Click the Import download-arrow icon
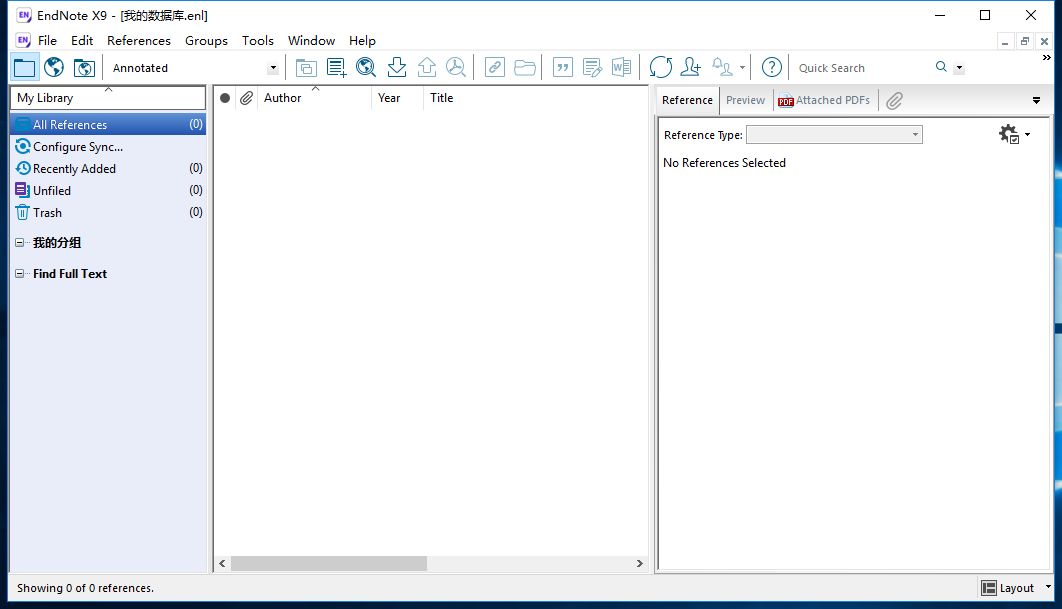 click(x=397, y=68)
